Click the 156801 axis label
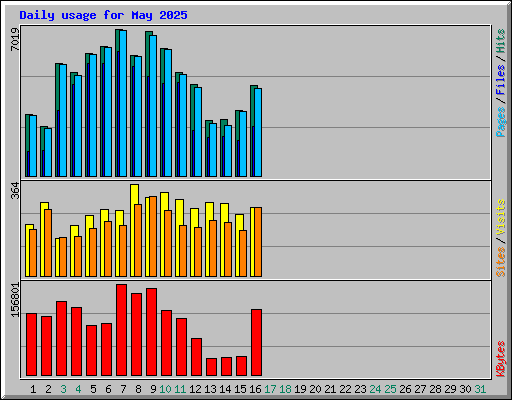The height and width of the screenshot is (400, 512). (x=15, y=300)
